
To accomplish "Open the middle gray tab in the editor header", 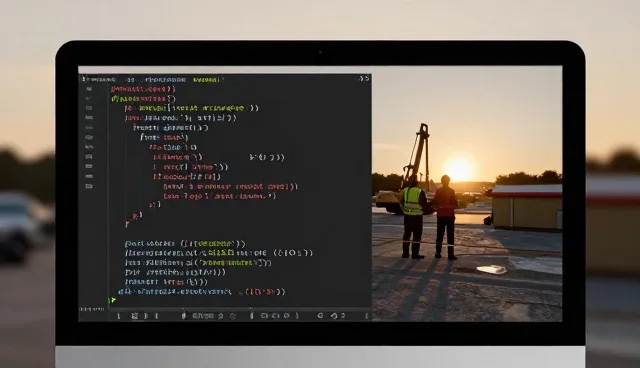I will (166, 80).
